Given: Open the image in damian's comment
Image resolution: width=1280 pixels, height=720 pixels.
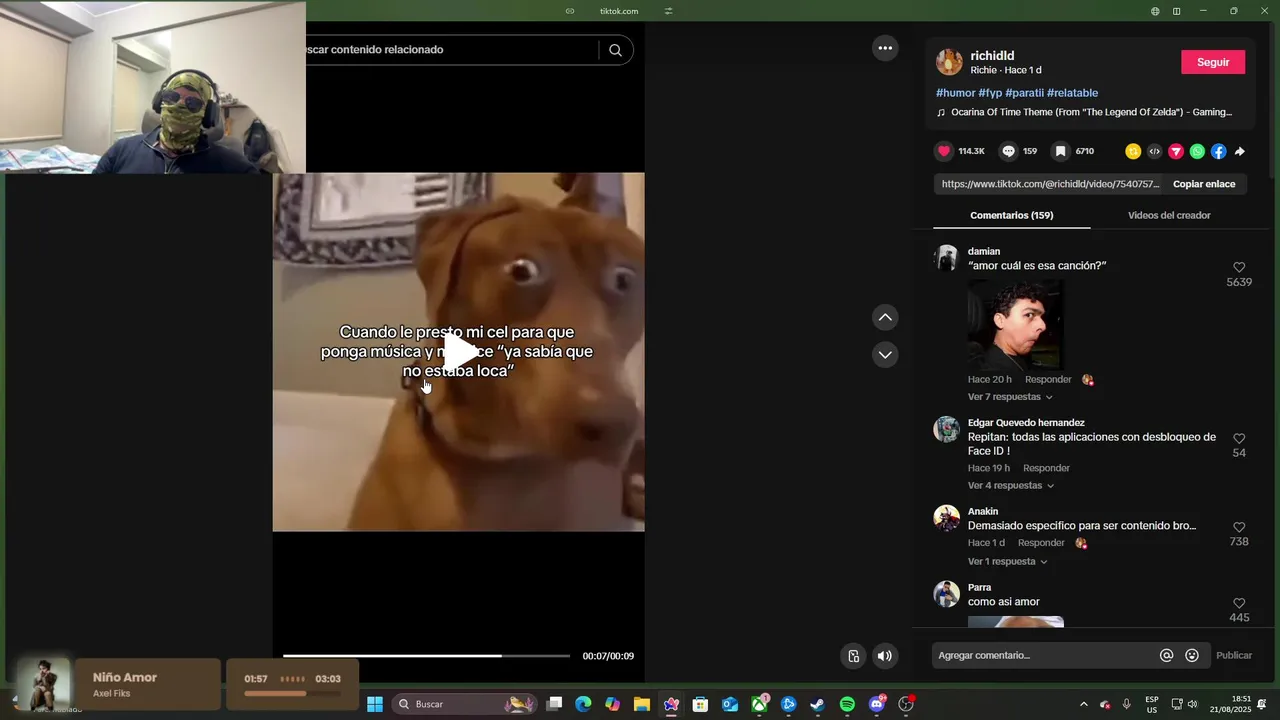Looking at the screenshot, I should tap(1015, 325).
